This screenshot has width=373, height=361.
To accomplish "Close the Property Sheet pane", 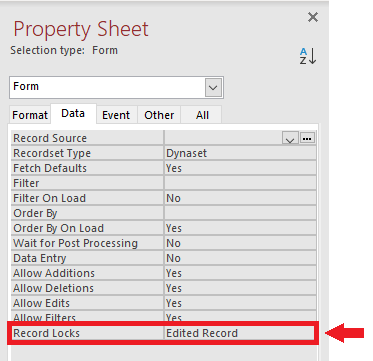I will click(x=313, y=17).
